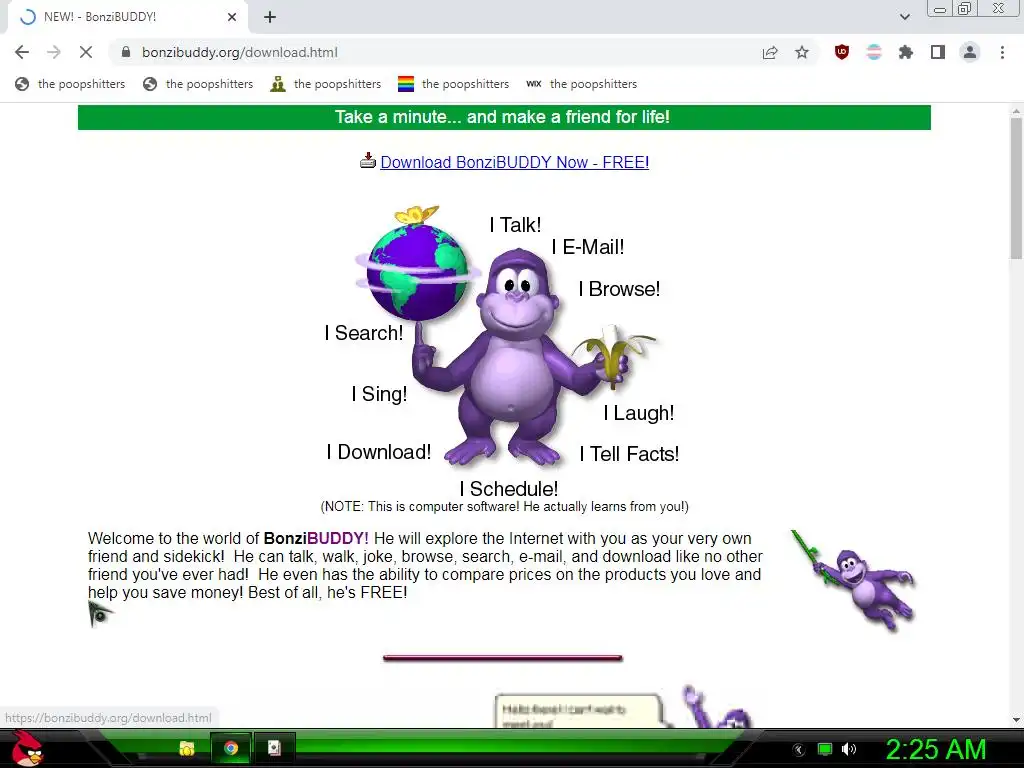Open Chrome's three-dot menu
Screen dimensions: 1024x768
coord(1002,52)
